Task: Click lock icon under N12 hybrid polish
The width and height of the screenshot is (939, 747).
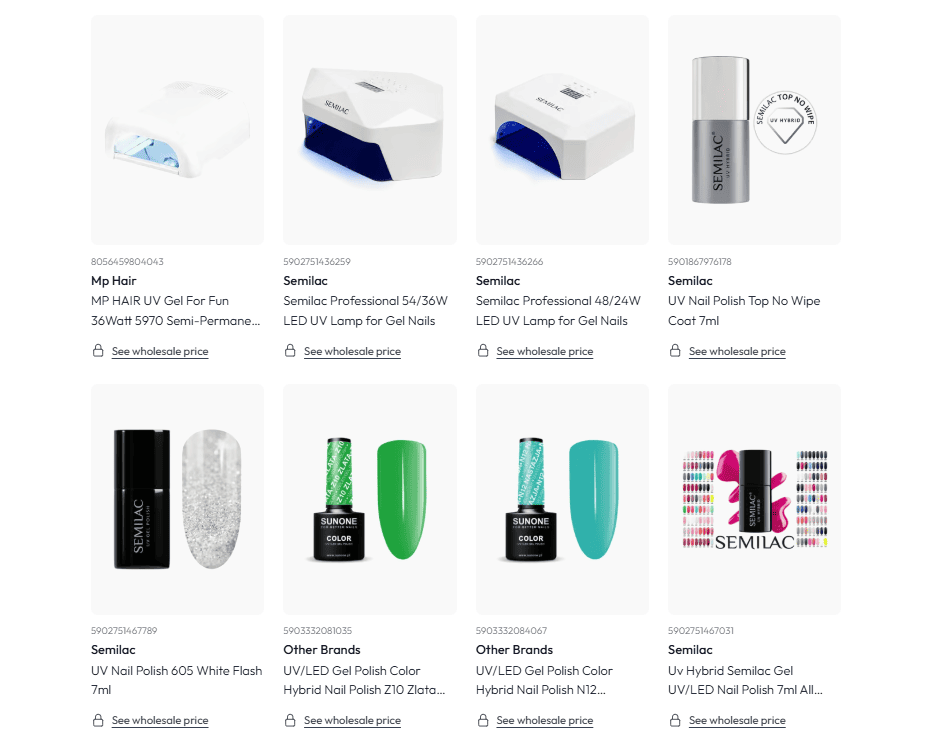Action: coord(483,719)
